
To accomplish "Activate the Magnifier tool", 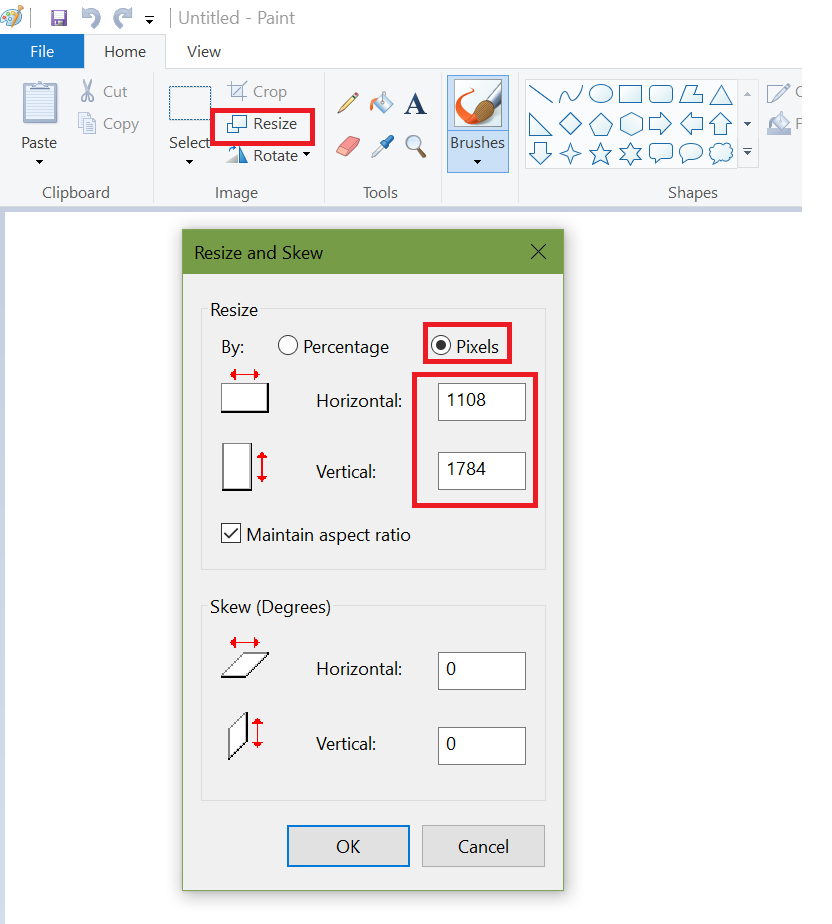I will 416,145.
